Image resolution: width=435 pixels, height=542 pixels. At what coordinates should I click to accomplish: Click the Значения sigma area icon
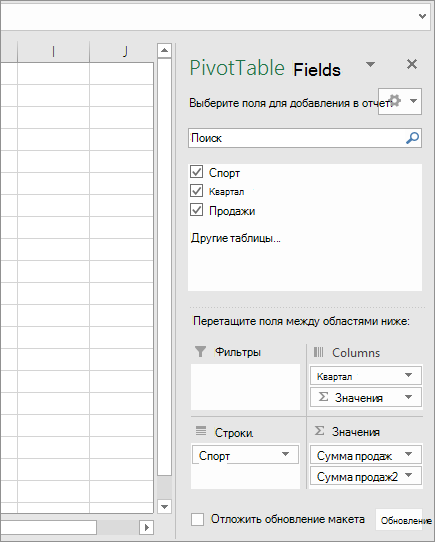coord(319,431)
